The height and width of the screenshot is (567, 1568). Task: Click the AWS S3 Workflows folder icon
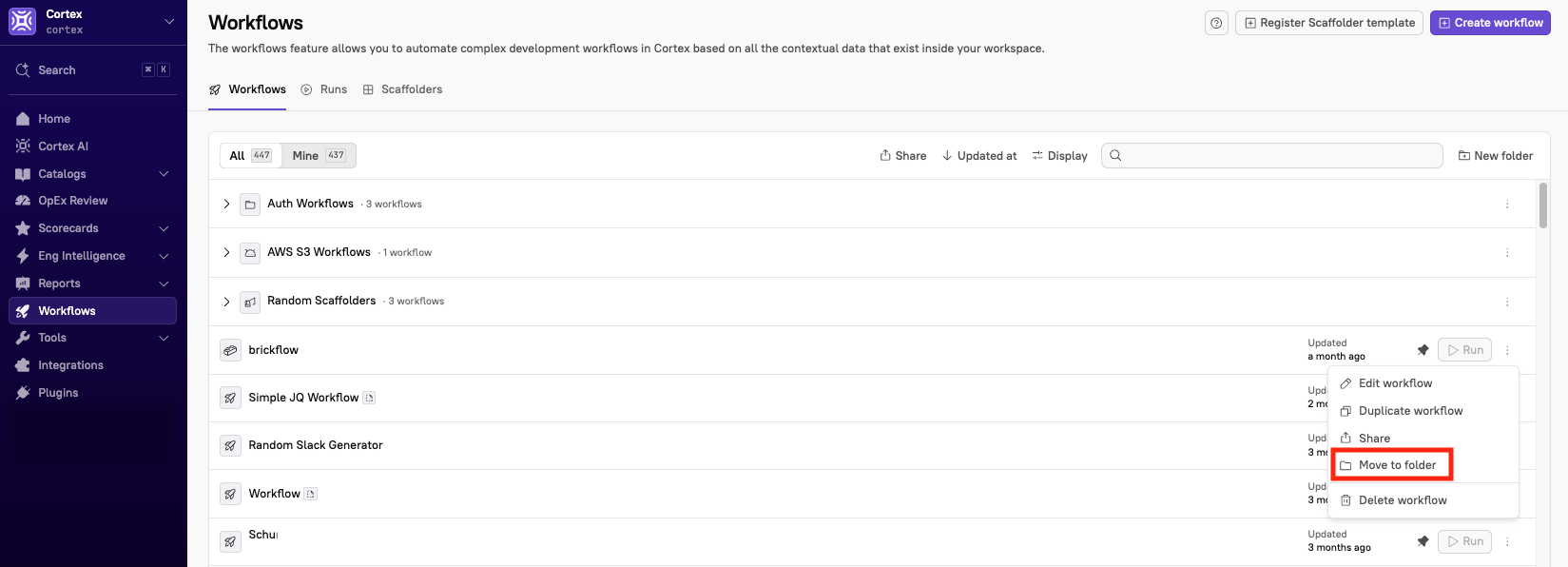point(250,253)
